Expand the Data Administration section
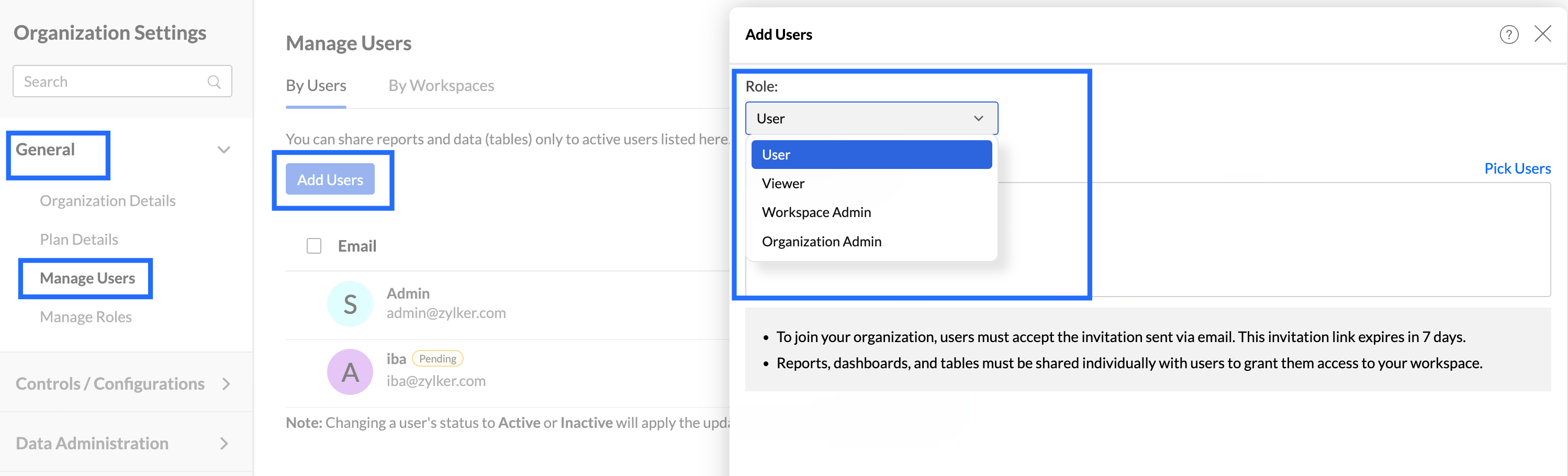1568x476 pixels. pyautogui.click(x=224, y=443)
